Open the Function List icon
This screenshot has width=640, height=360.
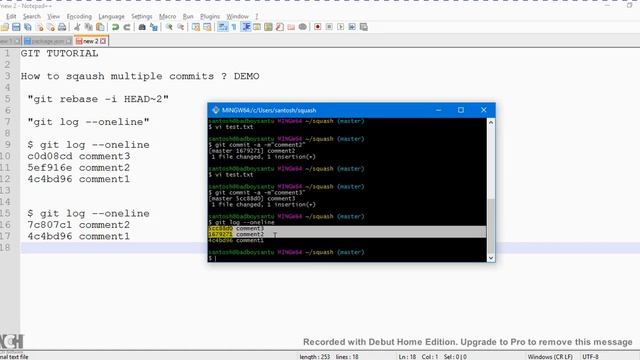point(280,27)
